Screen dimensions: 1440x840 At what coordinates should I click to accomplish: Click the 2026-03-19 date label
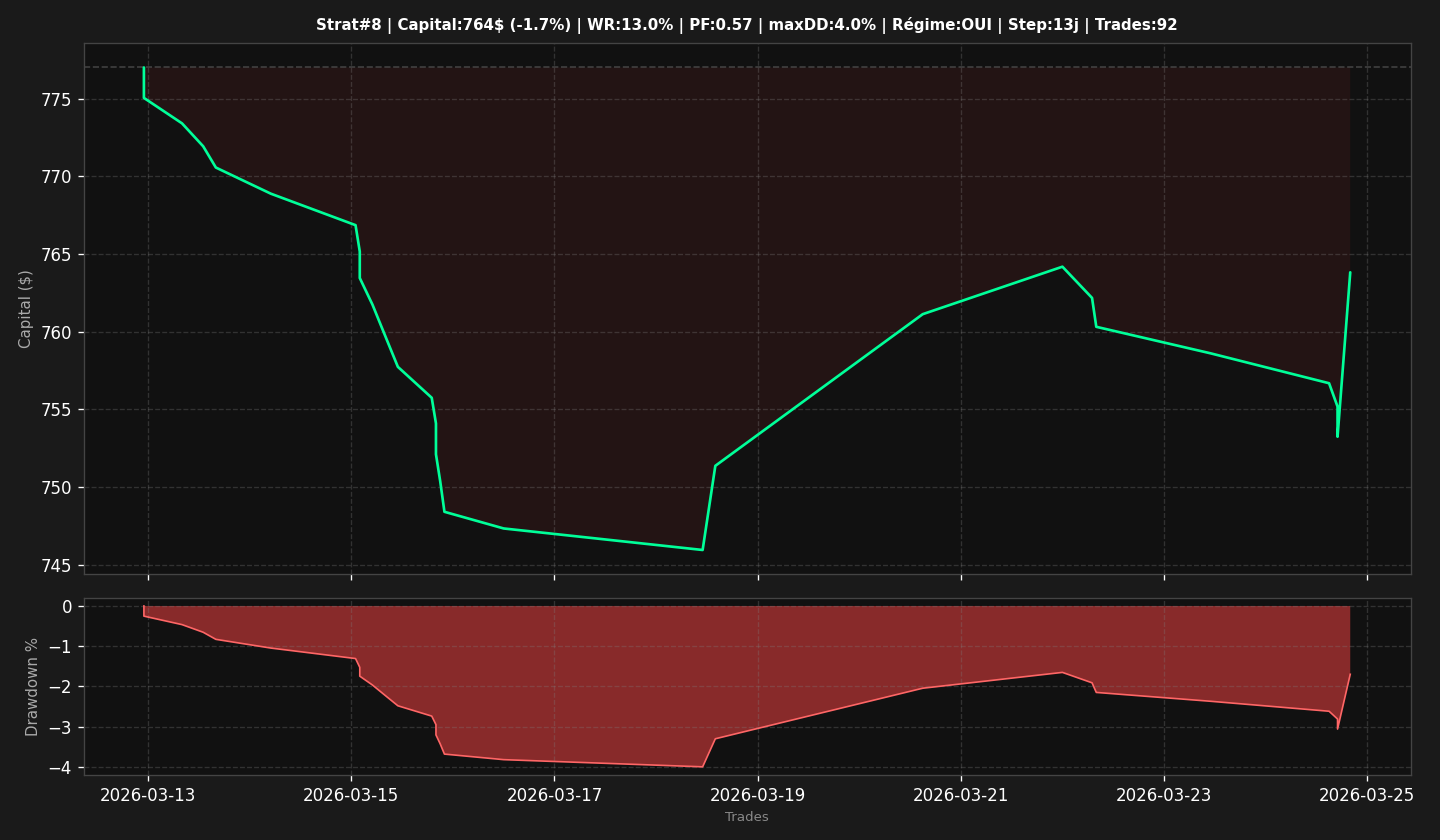pyautogui.click(x=758, y=795)
